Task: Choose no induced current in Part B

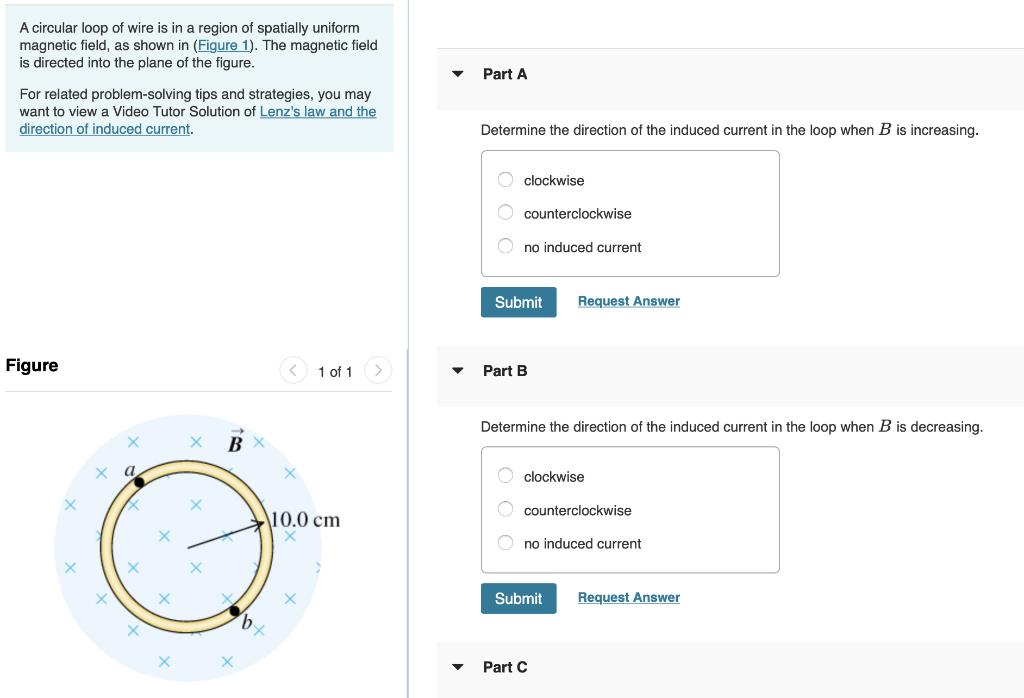Action: coord(505,542)
